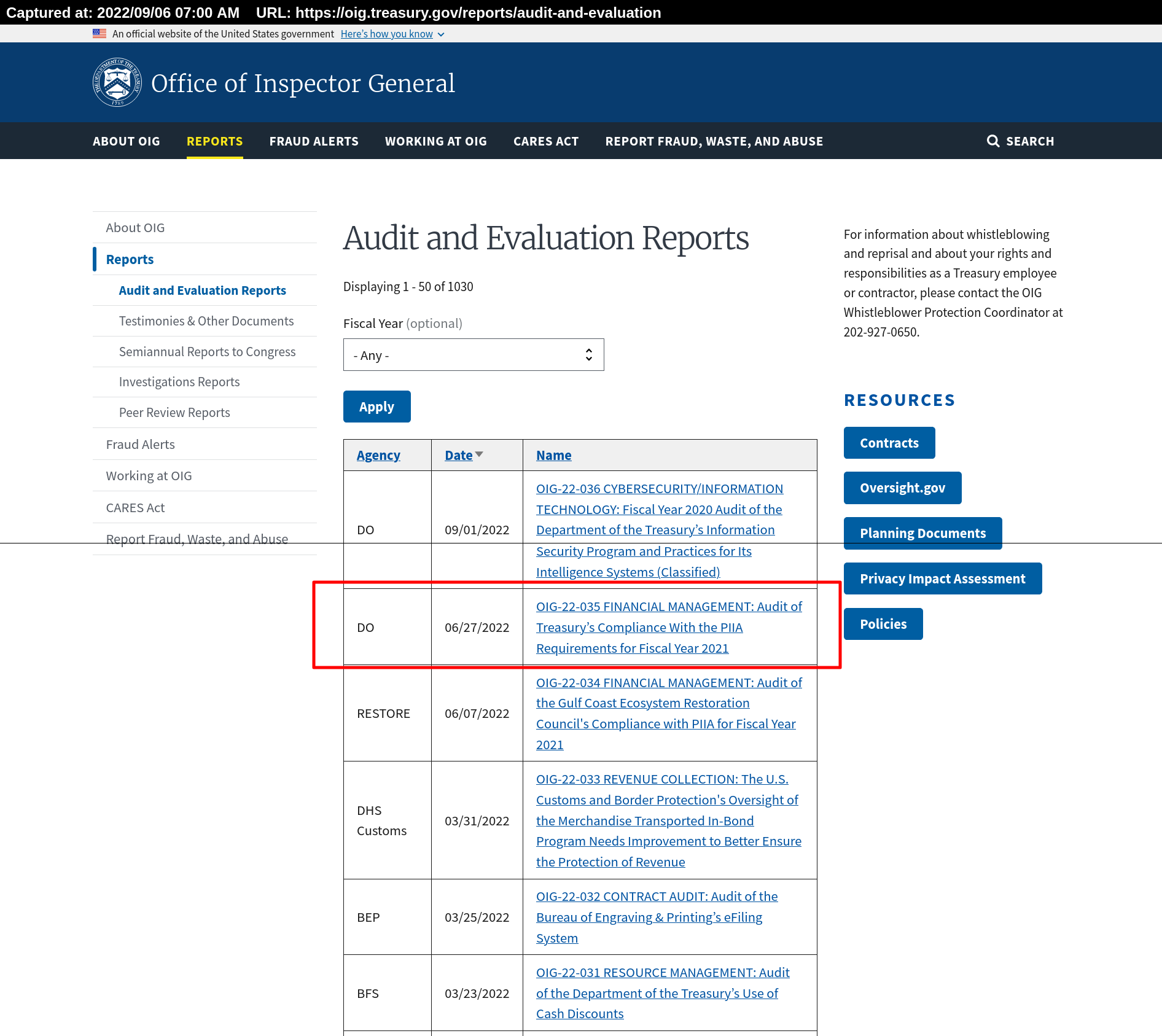The width and height of the screenshot is (1162, 1036).
Task: Open CARES Act in the sidebar
Action: coord(136,508)
